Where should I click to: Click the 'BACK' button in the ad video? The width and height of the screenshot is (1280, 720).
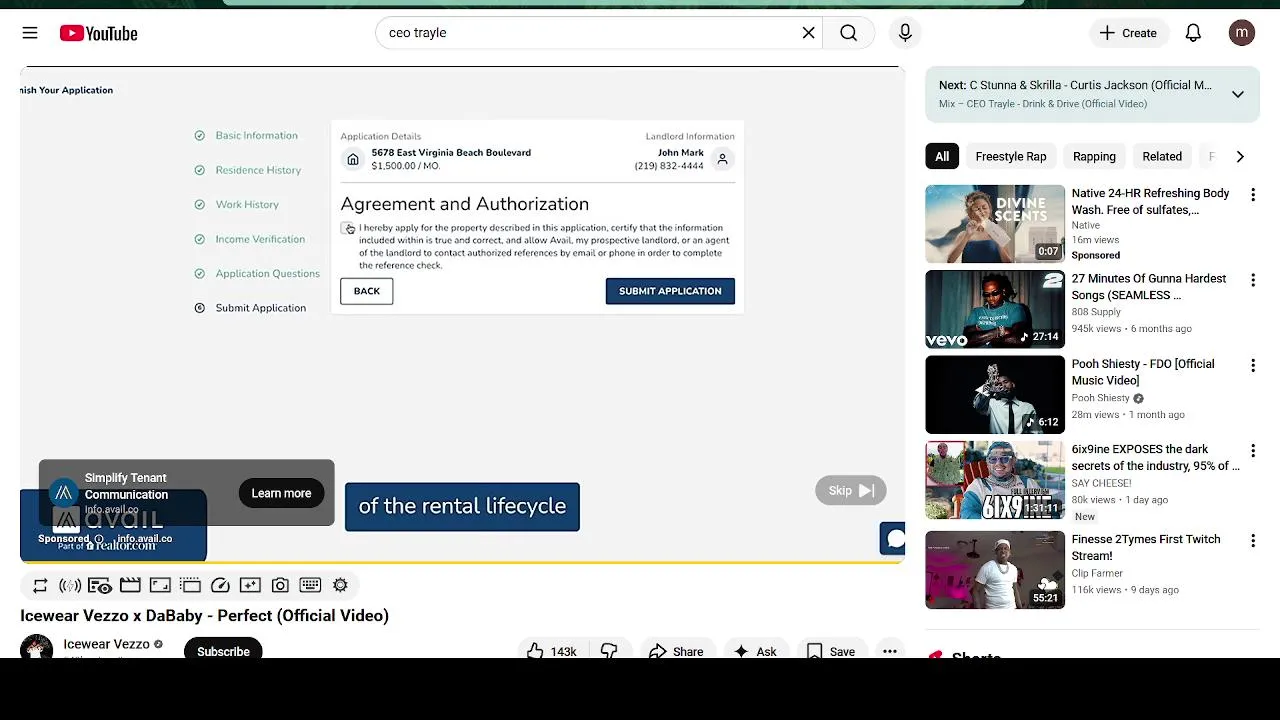[366, 291]
